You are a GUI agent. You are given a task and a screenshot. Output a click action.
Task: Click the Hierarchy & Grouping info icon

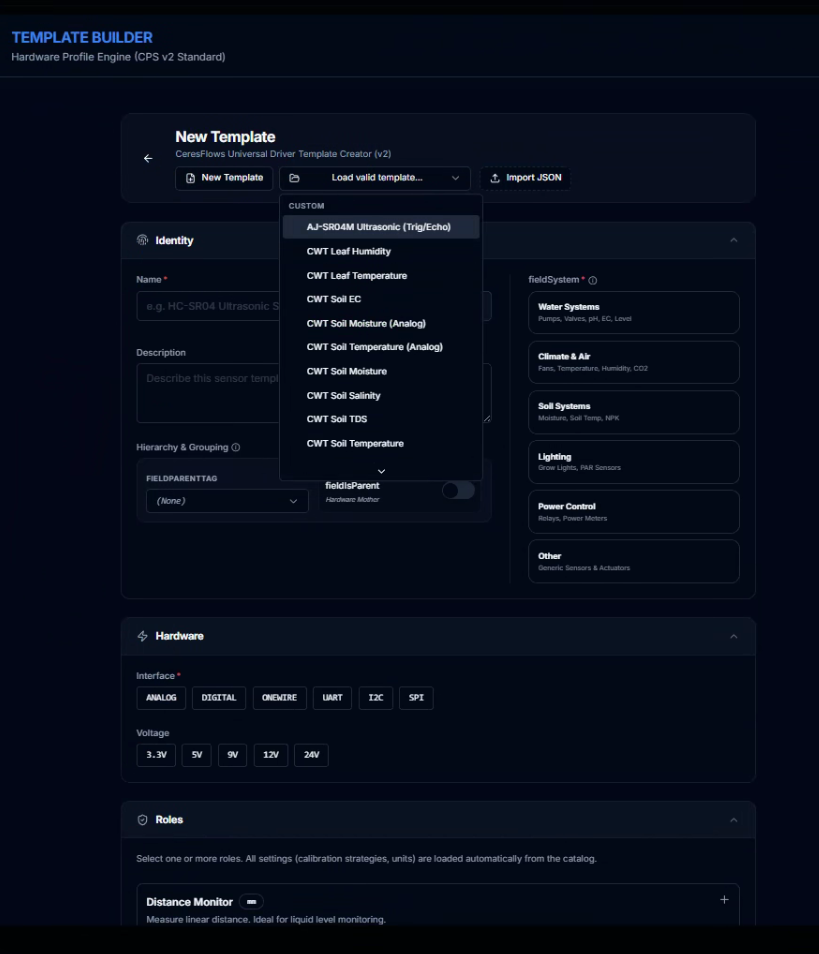[236, 447]
